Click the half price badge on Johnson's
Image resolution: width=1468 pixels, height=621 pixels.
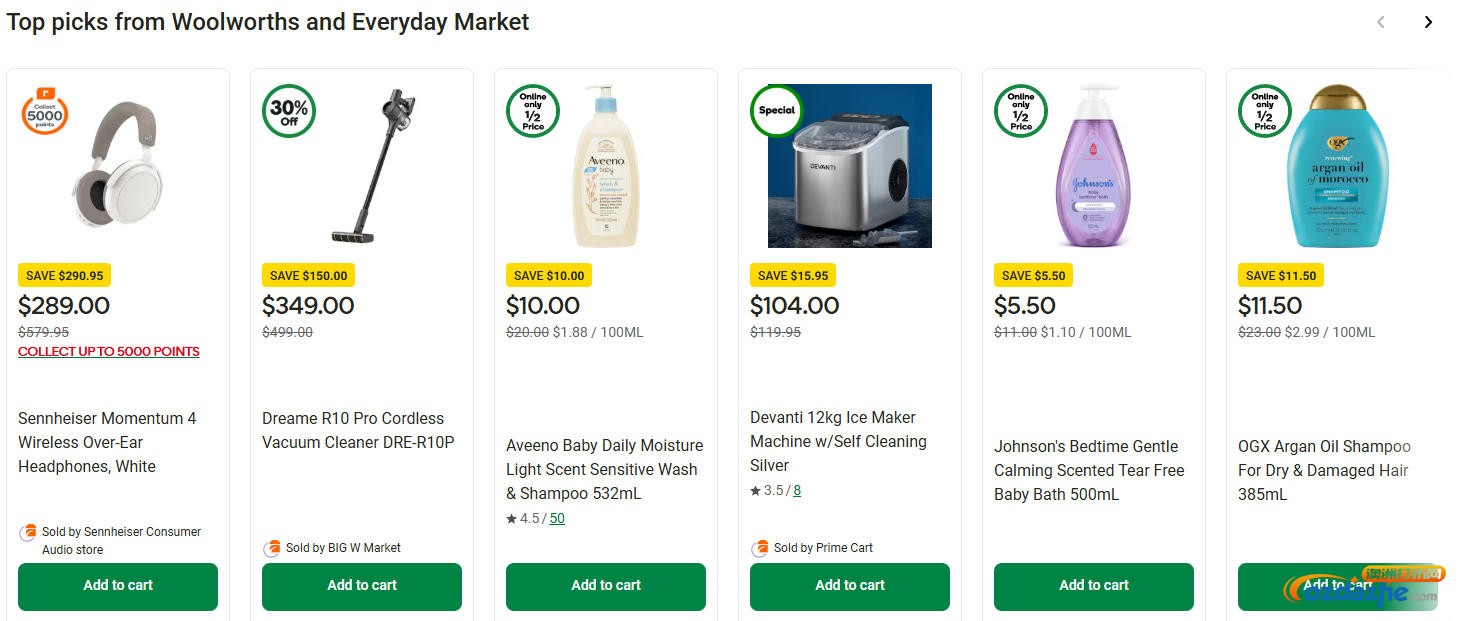tap(1021, 111)
